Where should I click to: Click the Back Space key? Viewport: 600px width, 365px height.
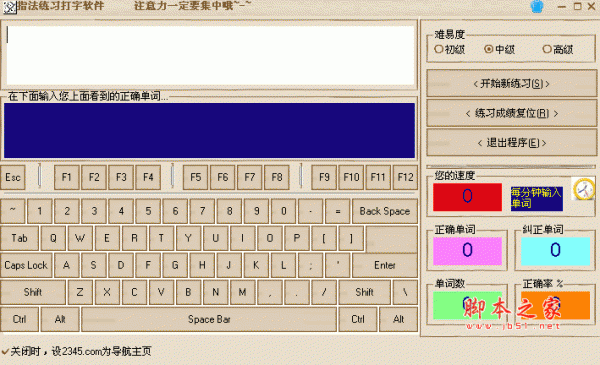pos(385,211)
